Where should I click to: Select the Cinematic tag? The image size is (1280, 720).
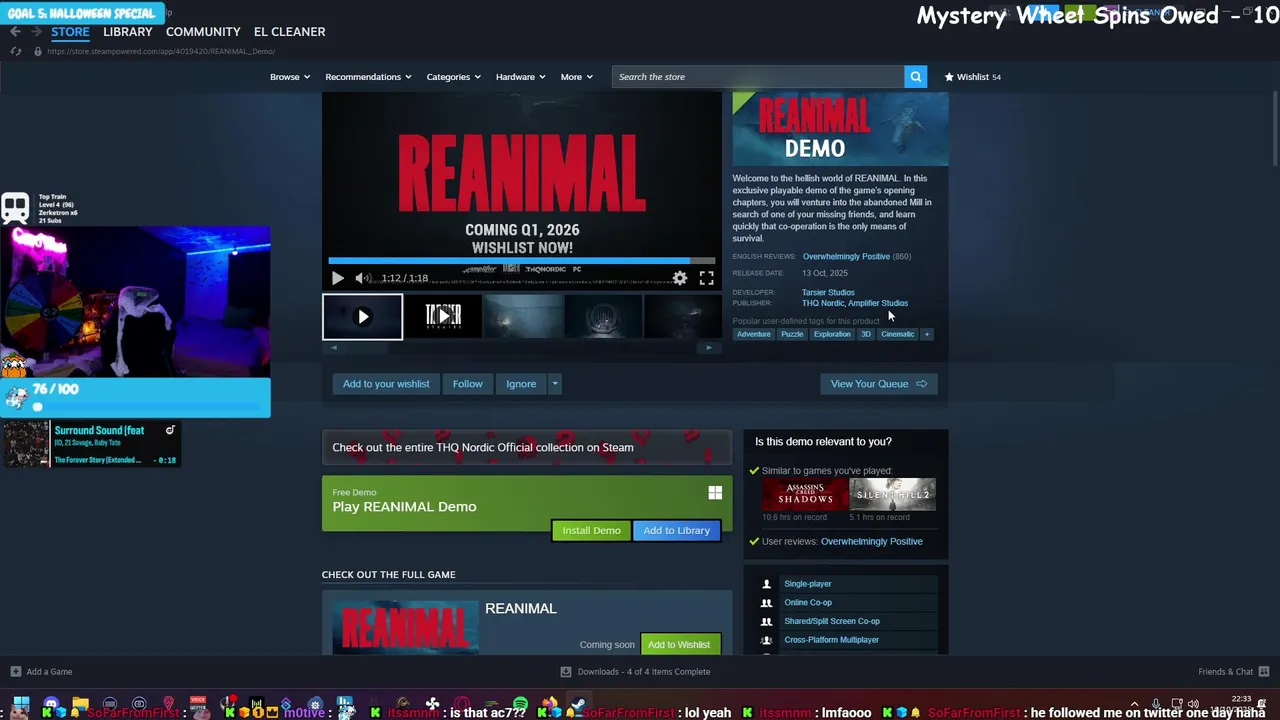click(897, 334)
